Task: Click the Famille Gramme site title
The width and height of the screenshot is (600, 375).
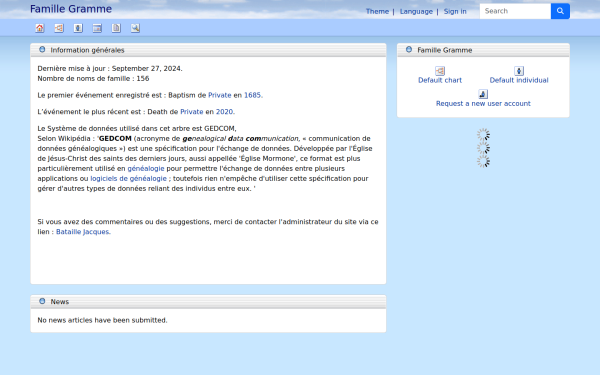Action: [71, 9]
